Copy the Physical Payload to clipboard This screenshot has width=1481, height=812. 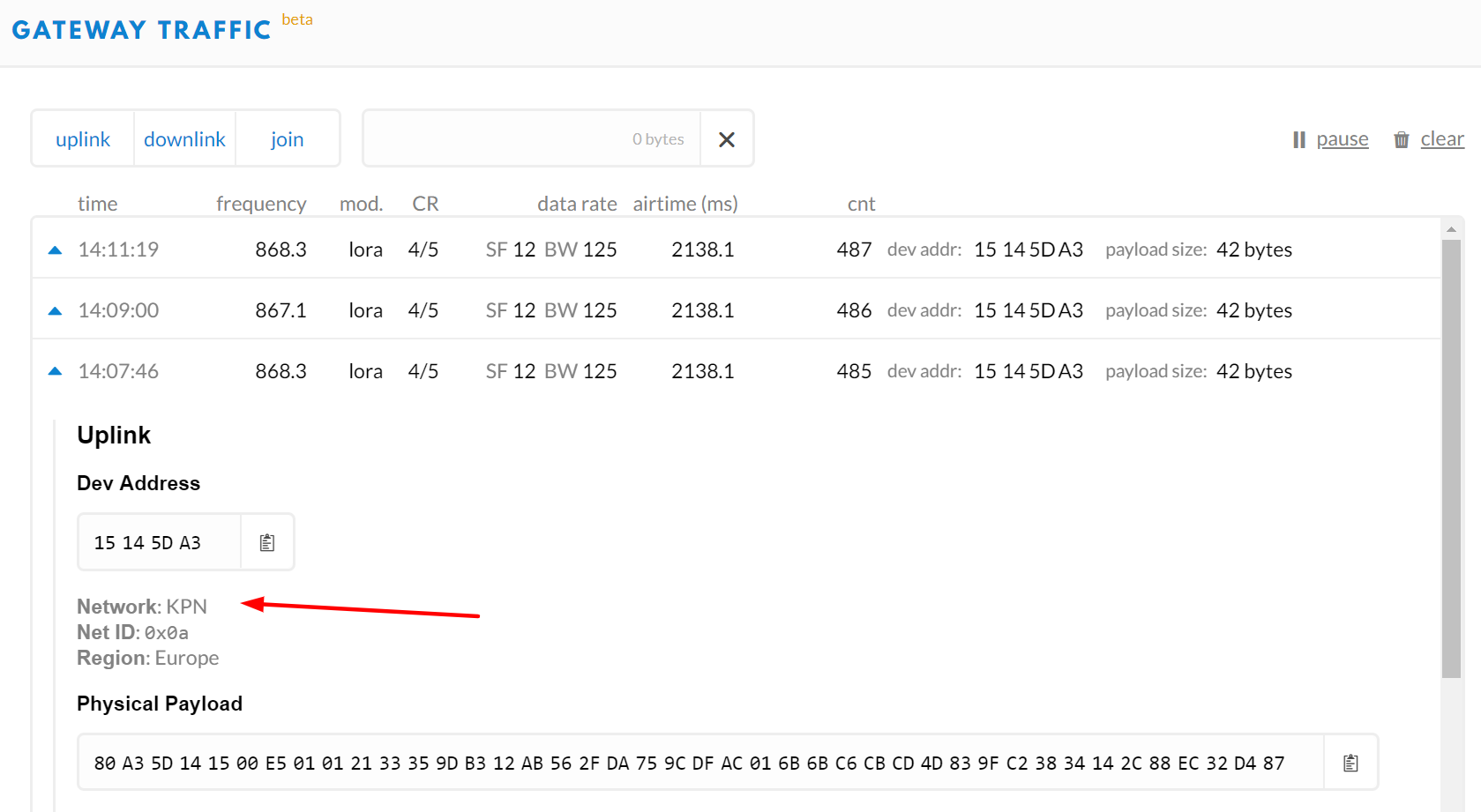(x=1350, y=763)
